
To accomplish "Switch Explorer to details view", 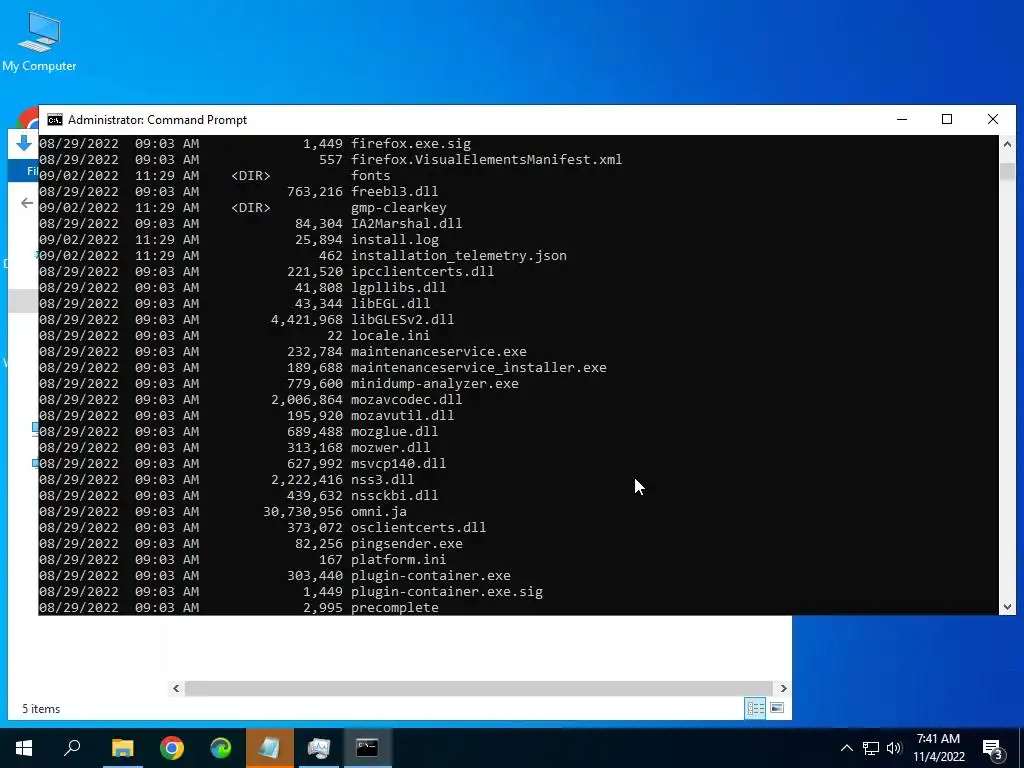I will (756, 708).
